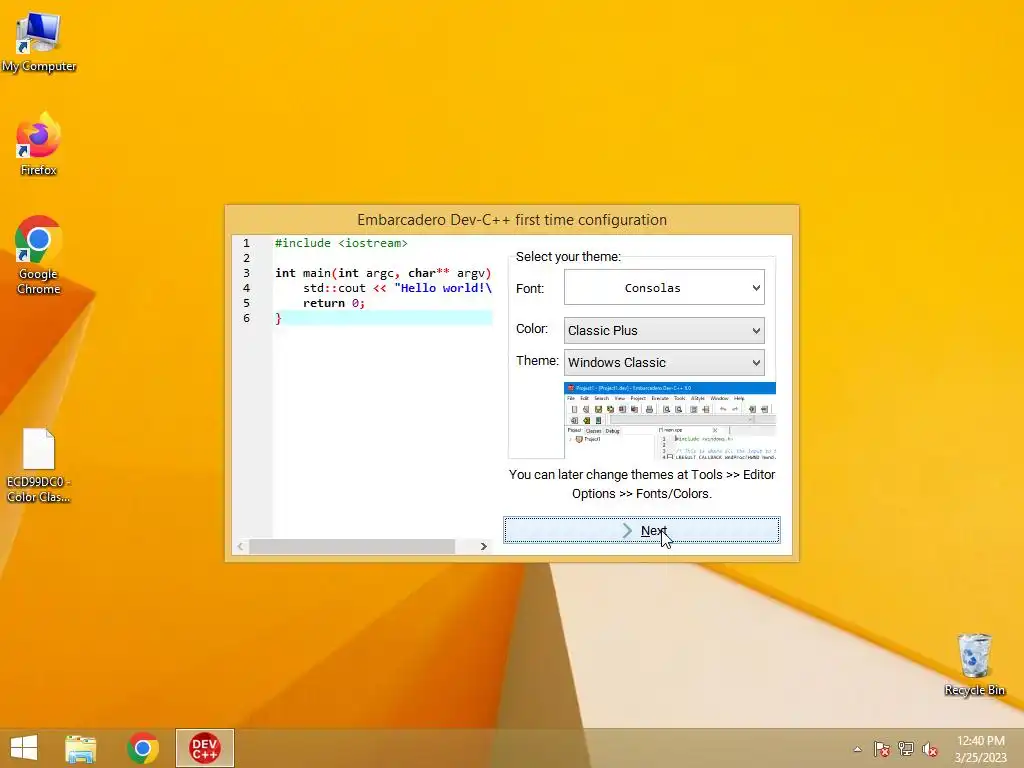
Task: Click the 'Select your theme:' label
Action: tap(568, 257)
